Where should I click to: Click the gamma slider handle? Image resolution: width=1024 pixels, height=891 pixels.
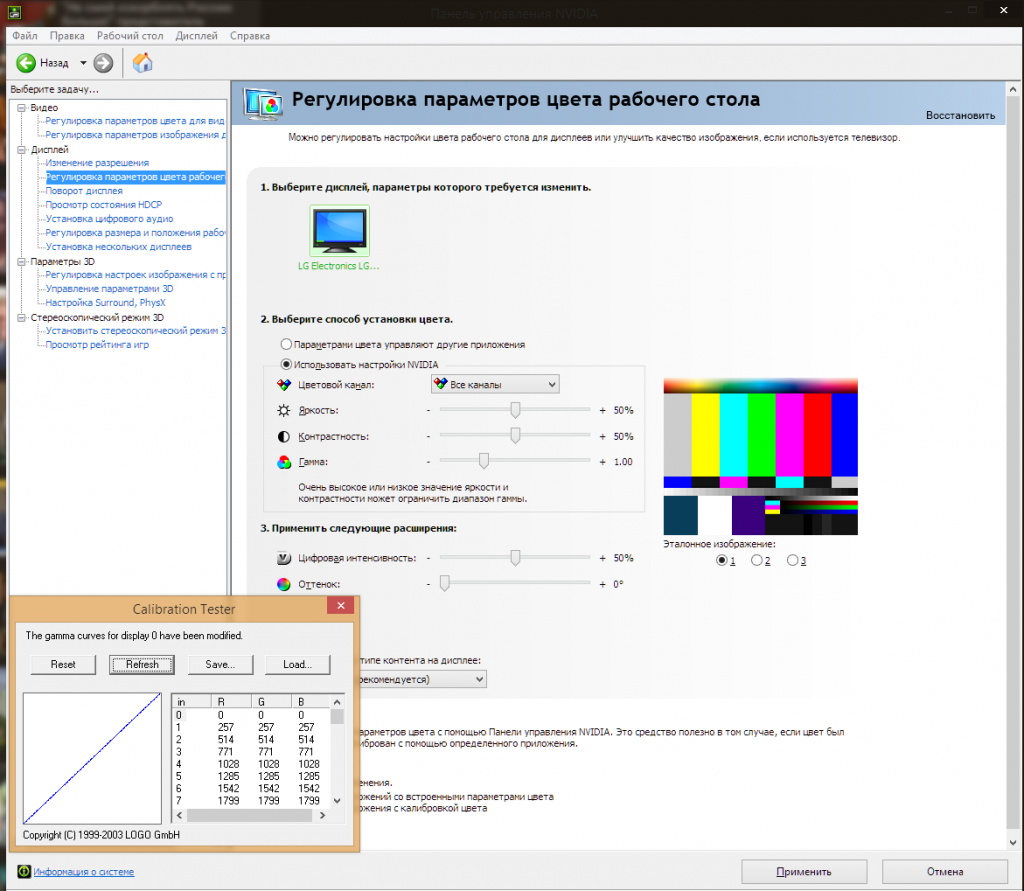tap(483, 461)
